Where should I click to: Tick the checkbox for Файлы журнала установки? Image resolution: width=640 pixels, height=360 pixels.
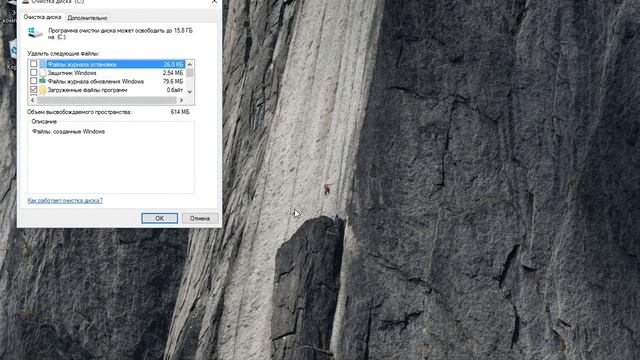point(33,64)
